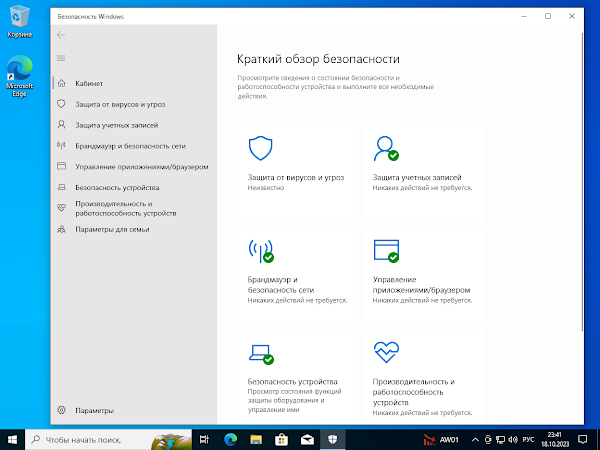Click the large shield icon on virus protection card
Image resolution: width=600 pixels, height=450 pixels.
pos(260,148)
